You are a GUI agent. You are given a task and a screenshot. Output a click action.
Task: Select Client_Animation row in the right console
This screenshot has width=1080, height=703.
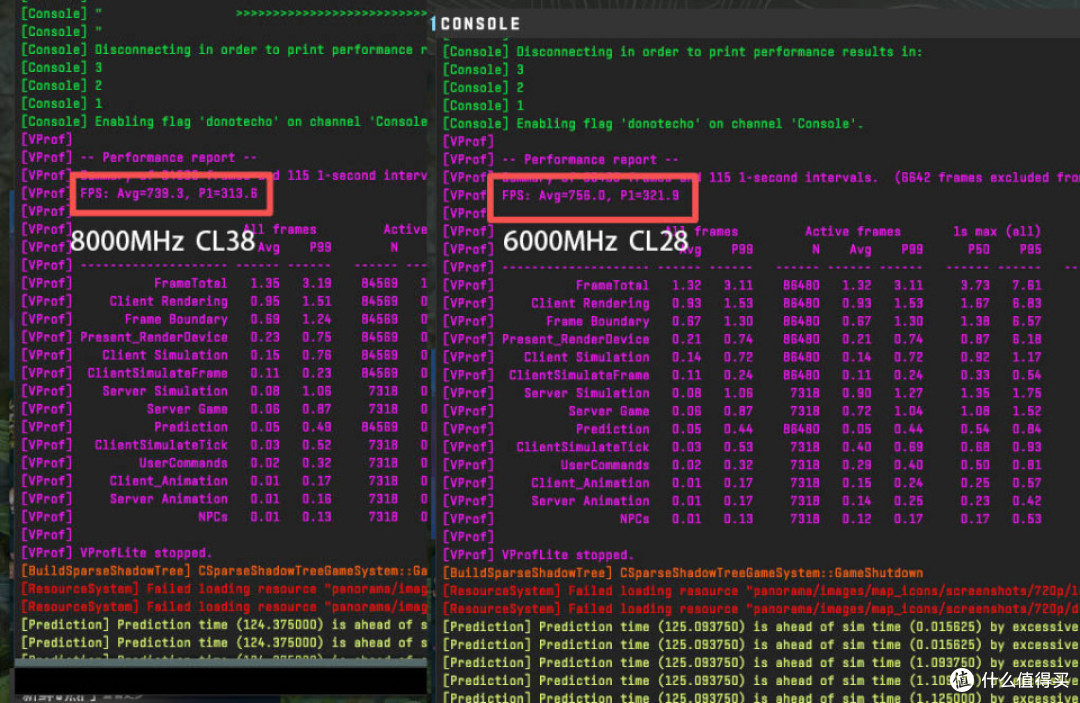pyautogui.click(x=742, y=483)
